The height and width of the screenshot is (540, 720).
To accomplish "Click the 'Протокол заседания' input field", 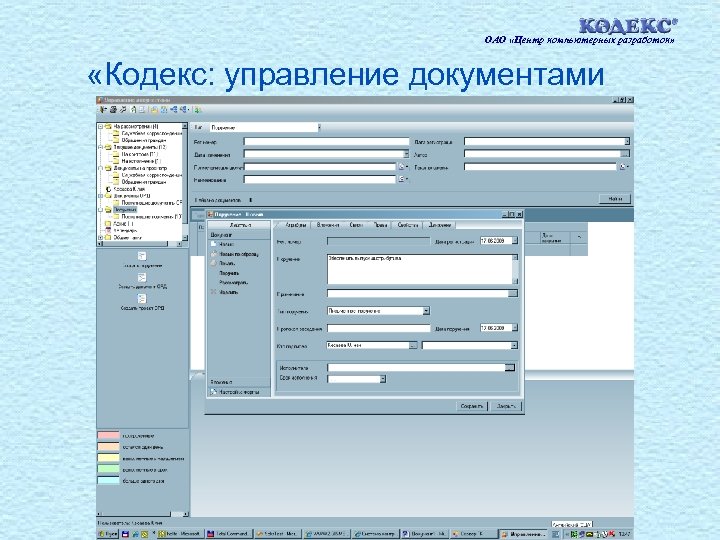I will click(x=378, y=328).
